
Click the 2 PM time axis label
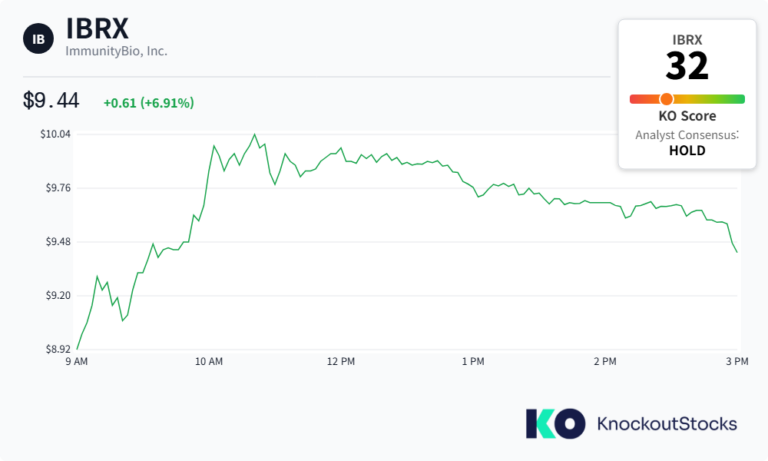pos(605,362)
